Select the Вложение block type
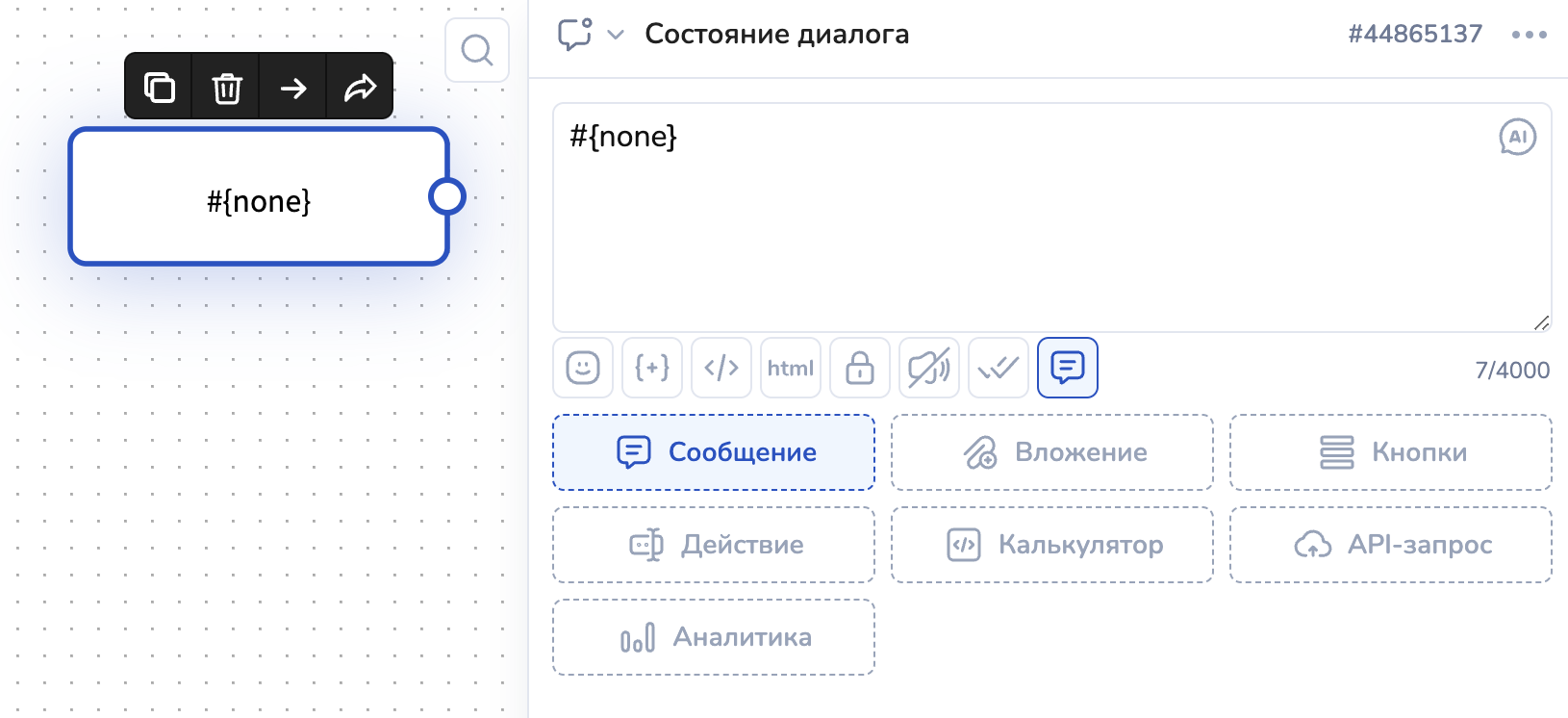Image resolution: width=1568 pixels, height=718 pixels. (x=1052, y=452)
